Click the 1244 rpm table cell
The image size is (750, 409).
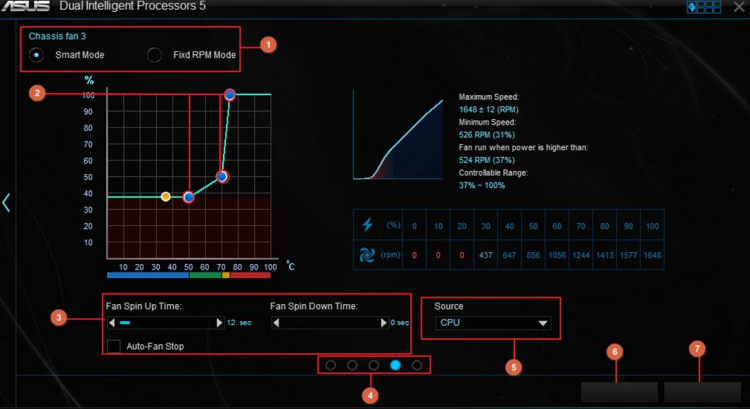[581, 255]
